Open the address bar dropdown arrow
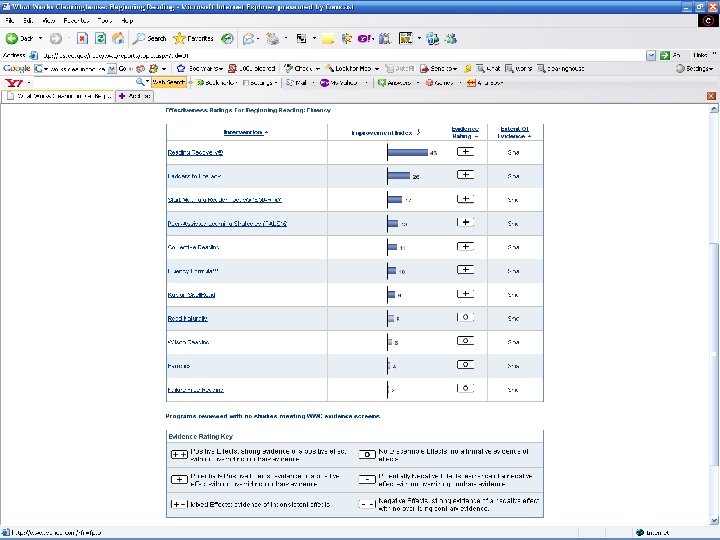Screen dimensions: 720x540 [x=651, y=55]
